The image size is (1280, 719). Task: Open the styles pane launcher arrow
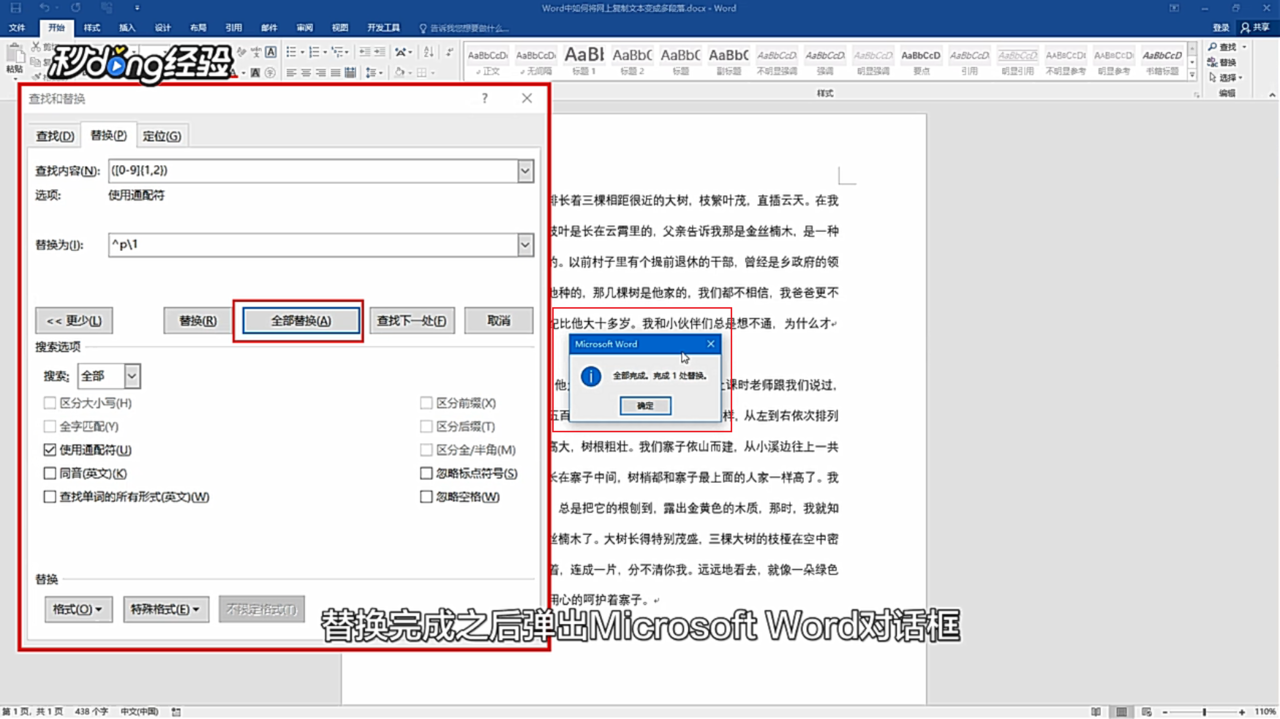point(1197,94)
